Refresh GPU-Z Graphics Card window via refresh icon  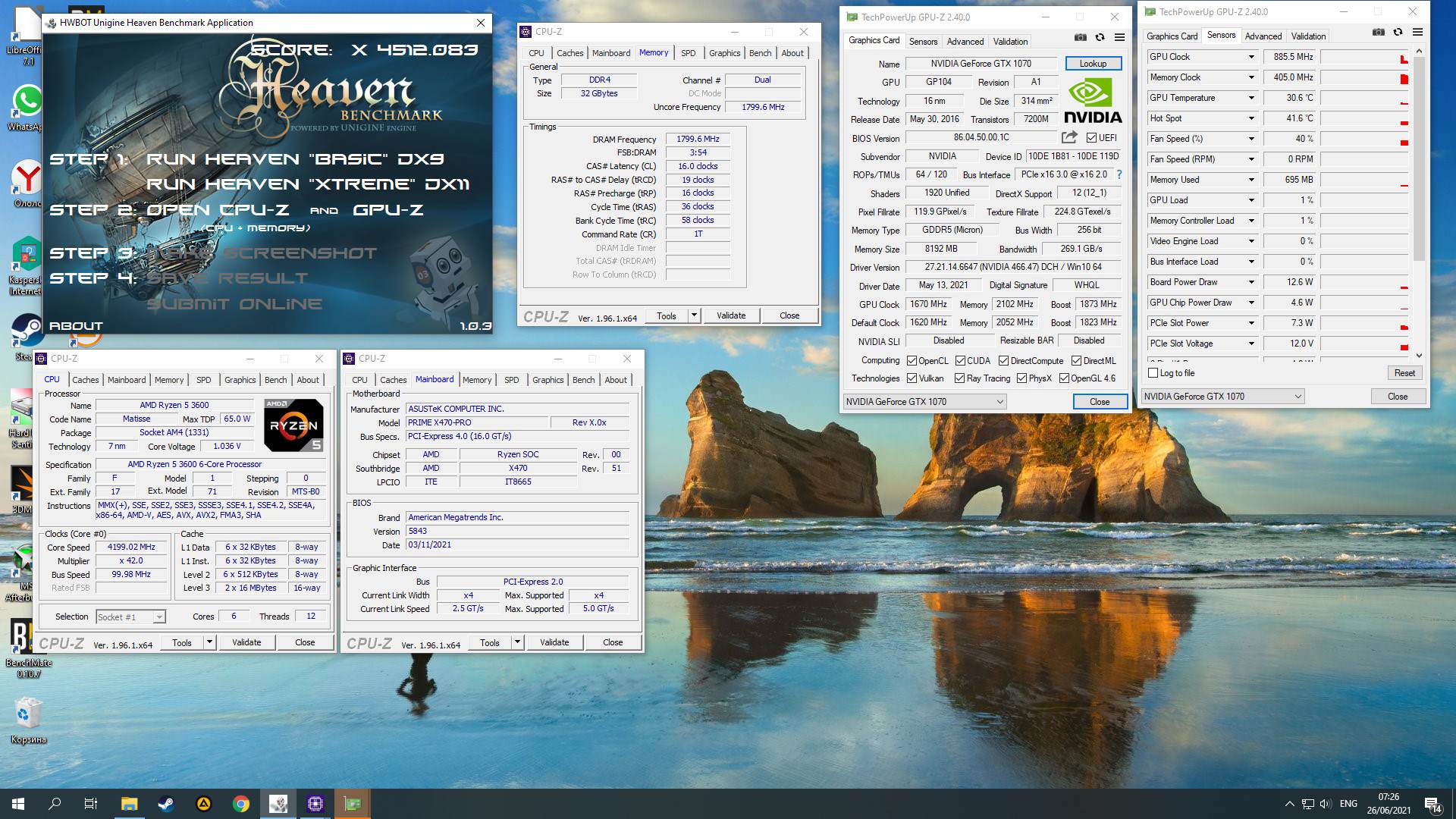(x=1100, y=37)
